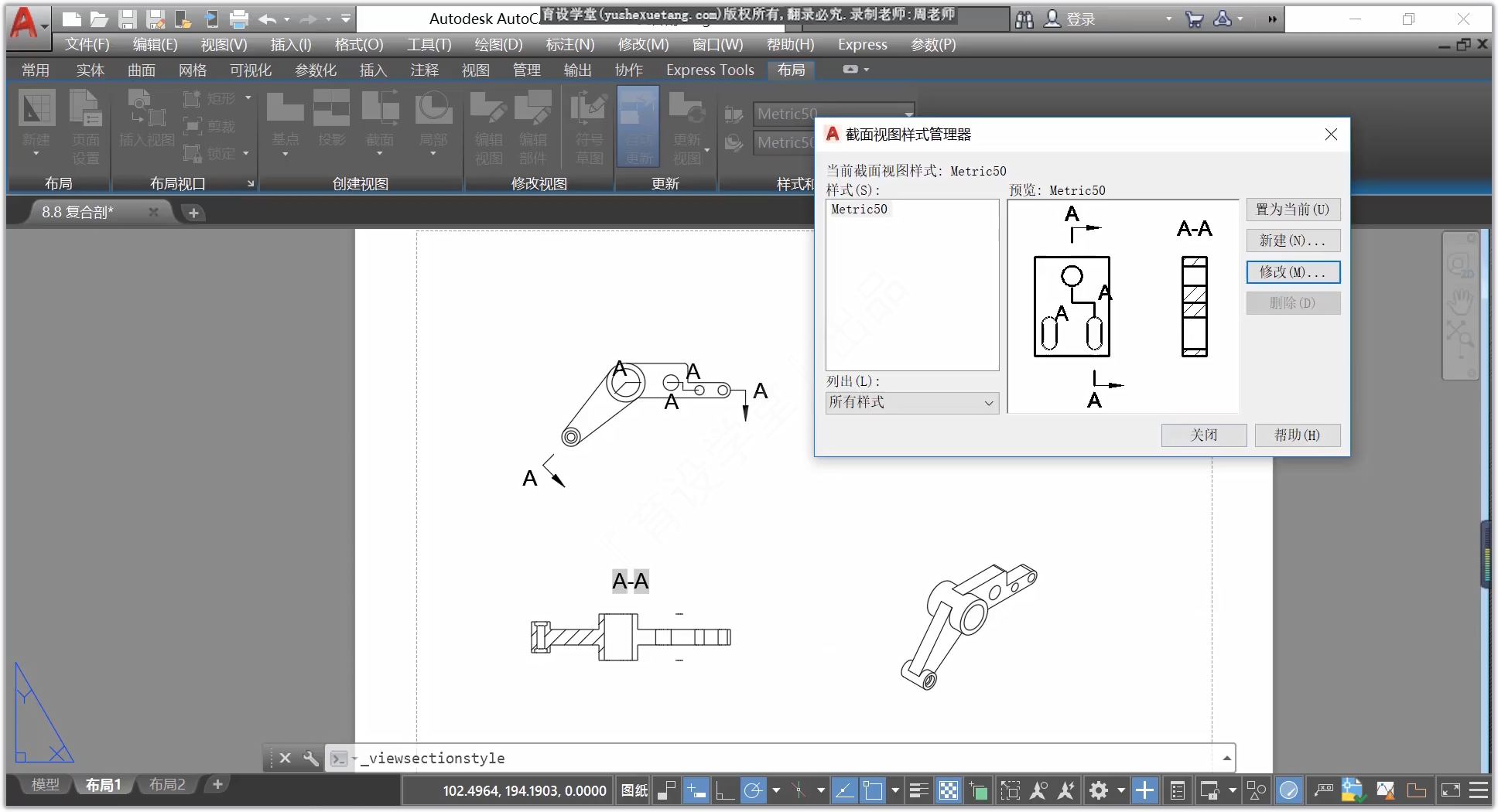Click the Open file folder icon
Image resolution: width=1498 pixels, height=812 pixels.
(99, 19)
